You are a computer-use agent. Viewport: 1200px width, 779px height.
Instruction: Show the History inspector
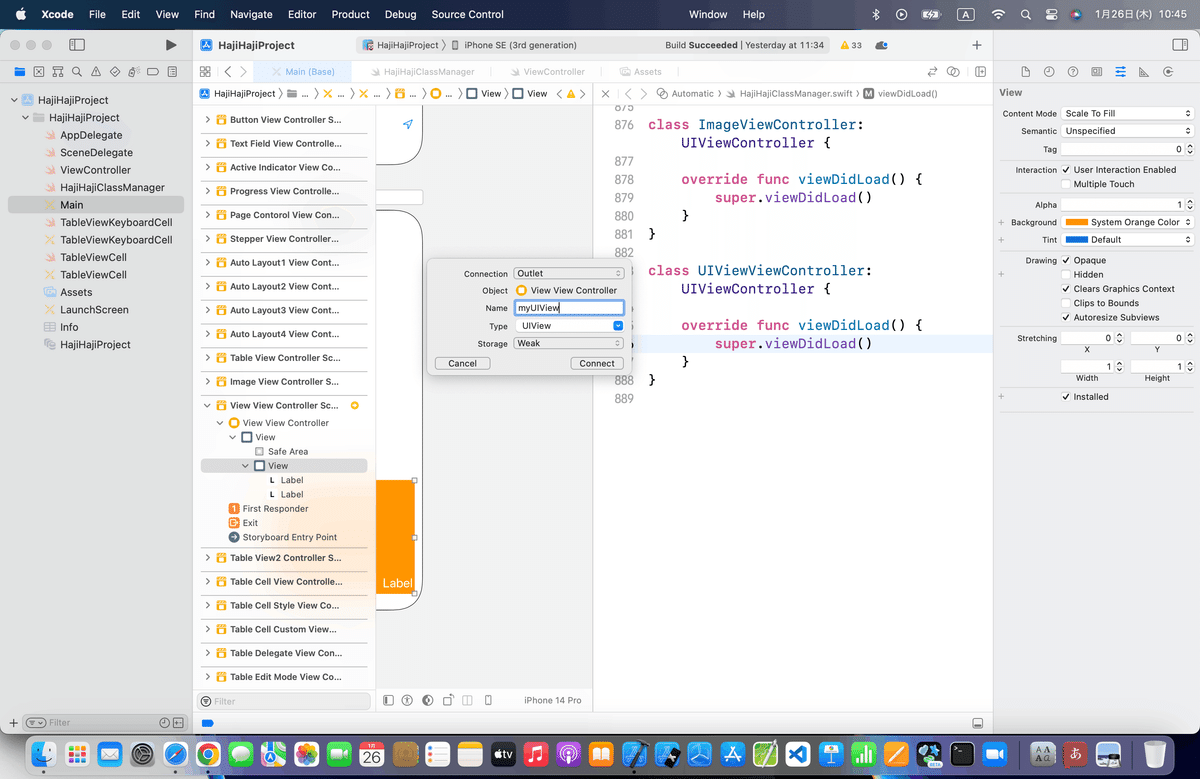click(x=1049, y=72)
